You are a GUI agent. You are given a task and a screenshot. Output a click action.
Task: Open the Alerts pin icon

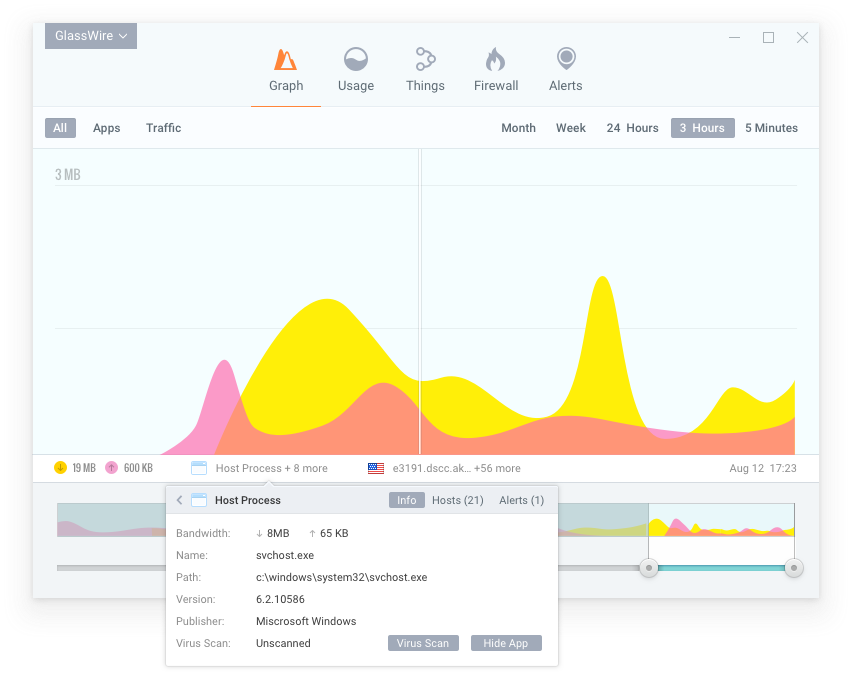tap(566, 59)
